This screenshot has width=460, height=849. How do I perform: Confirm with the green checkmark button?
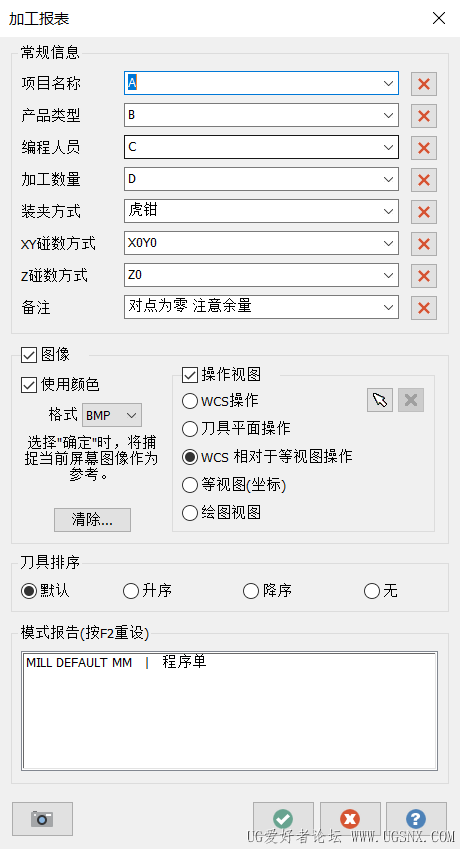click(283, 819)
